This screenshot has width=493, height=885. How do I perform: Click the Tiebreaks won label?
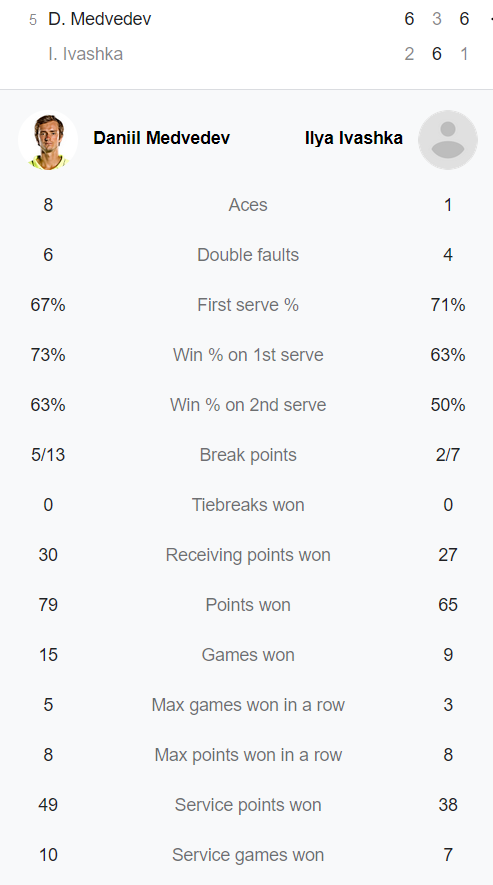click(x=248, y=505)
